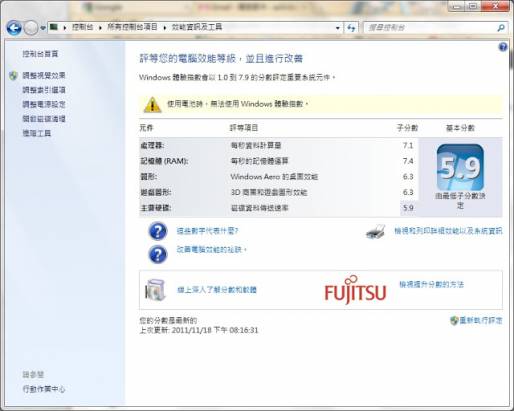Viewport: 514px width, 411px height.
Task: Click the question mark icon beside 改善電腦效能的秘訣
Action: 158,254
